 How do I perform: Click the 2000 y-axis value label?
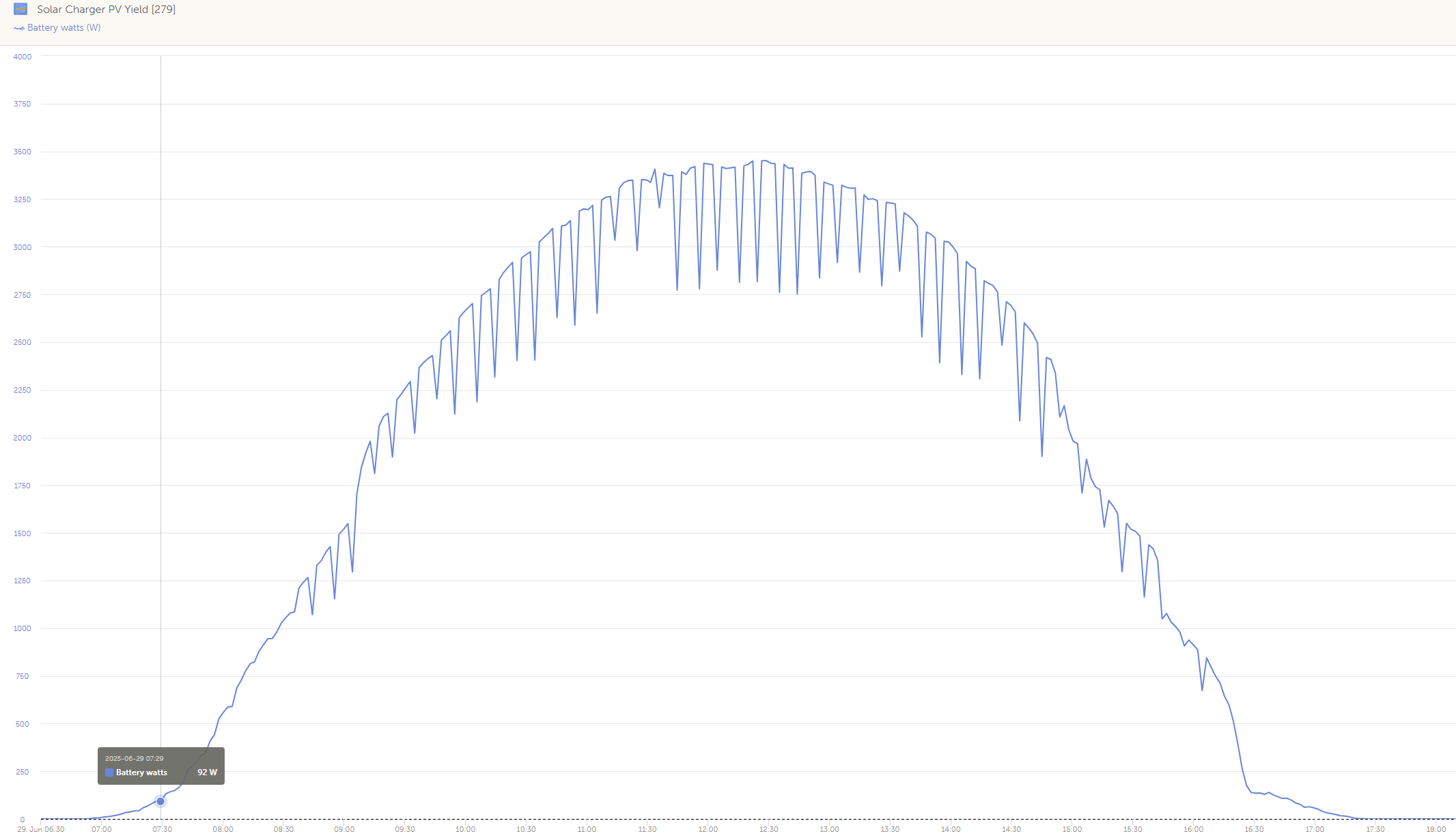(x=23, y=438)
